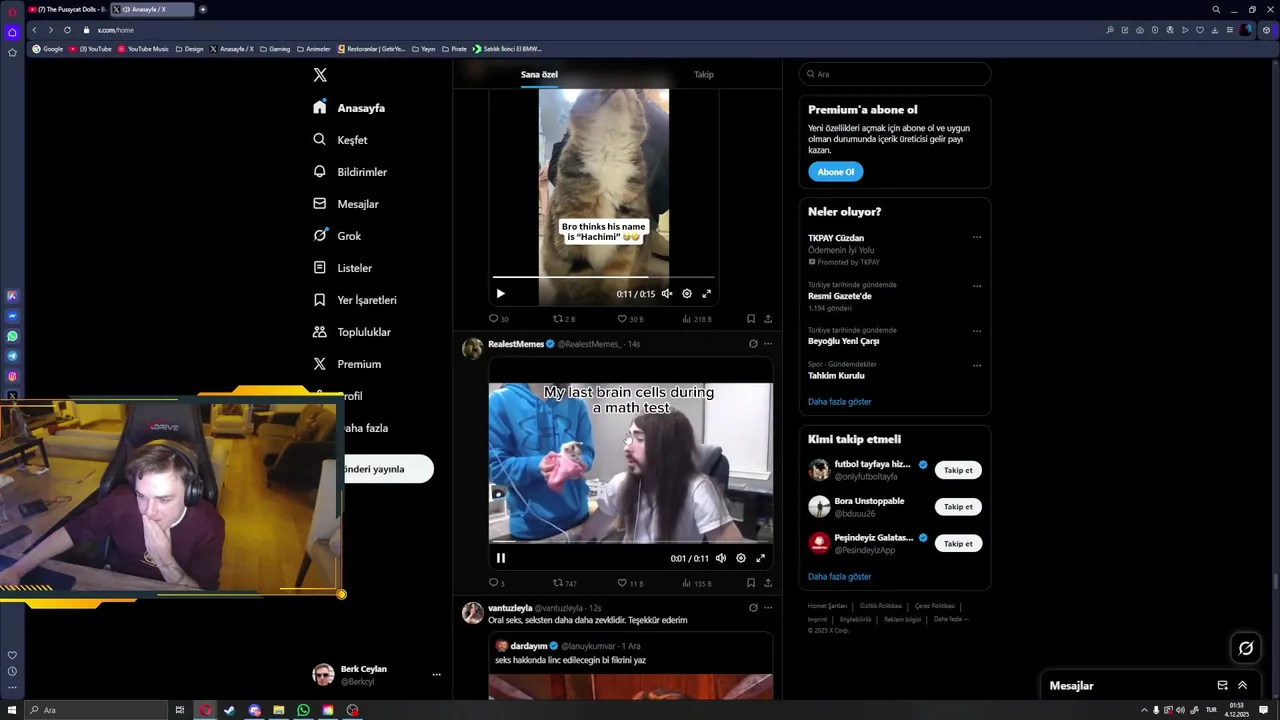
Task: Go to Anasayfa in sidebar
Action: tap(349, 108)
